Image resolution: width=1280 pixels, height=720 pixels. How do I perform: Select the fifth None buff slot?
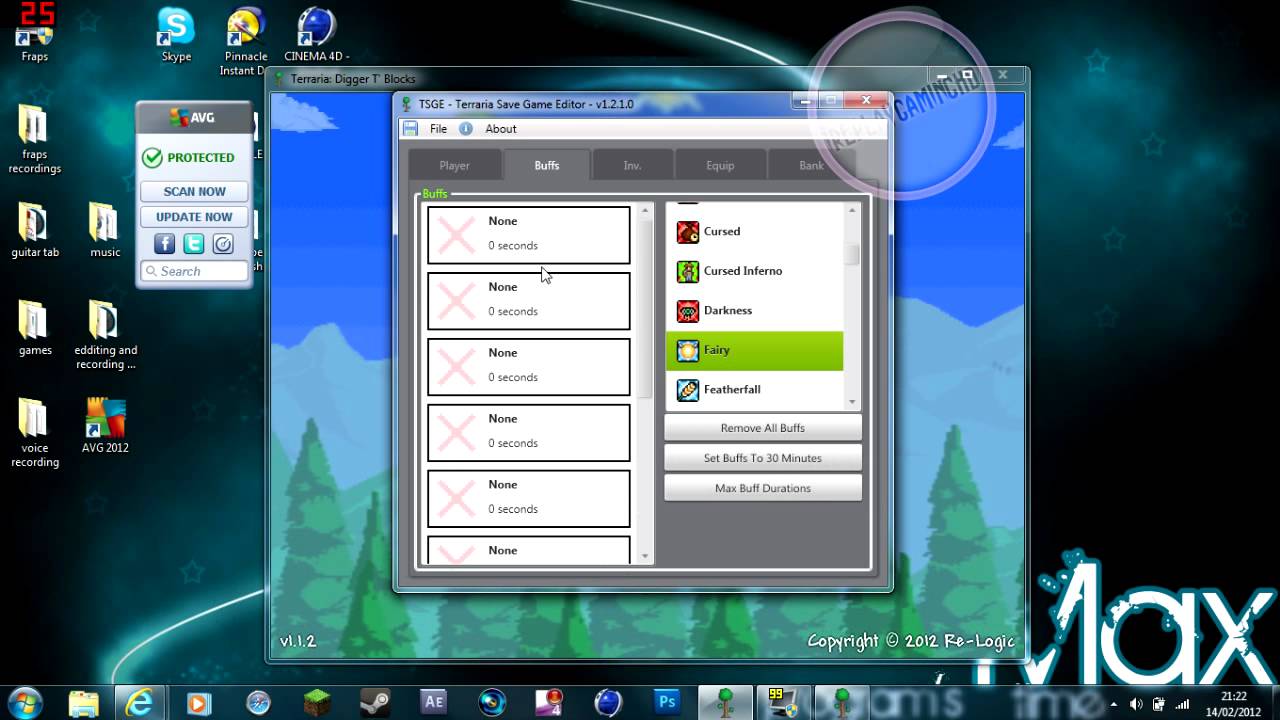[x=529, y=499]
